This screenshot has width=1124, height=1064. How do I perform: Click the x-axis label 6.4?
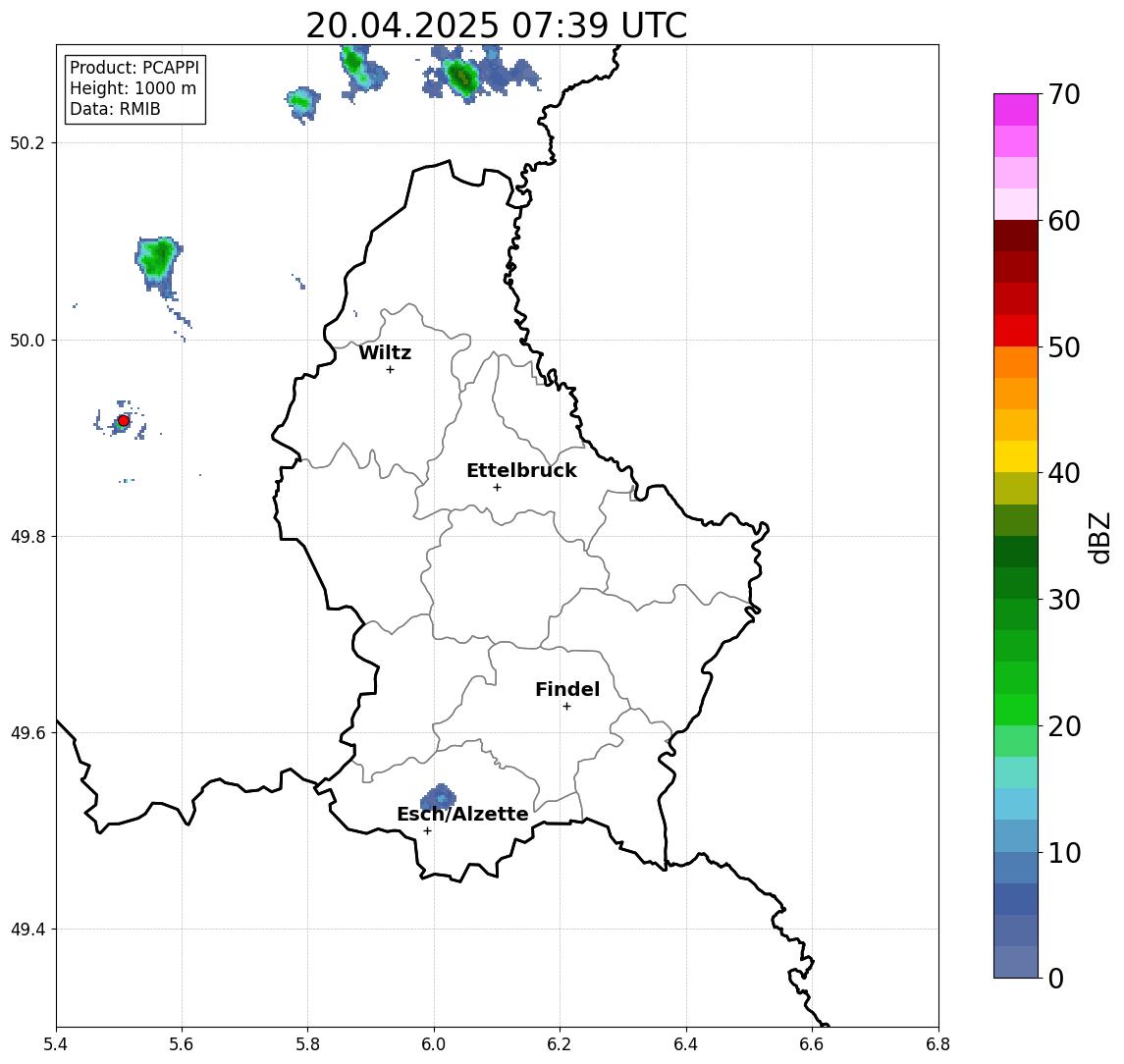coord(686,1044)
